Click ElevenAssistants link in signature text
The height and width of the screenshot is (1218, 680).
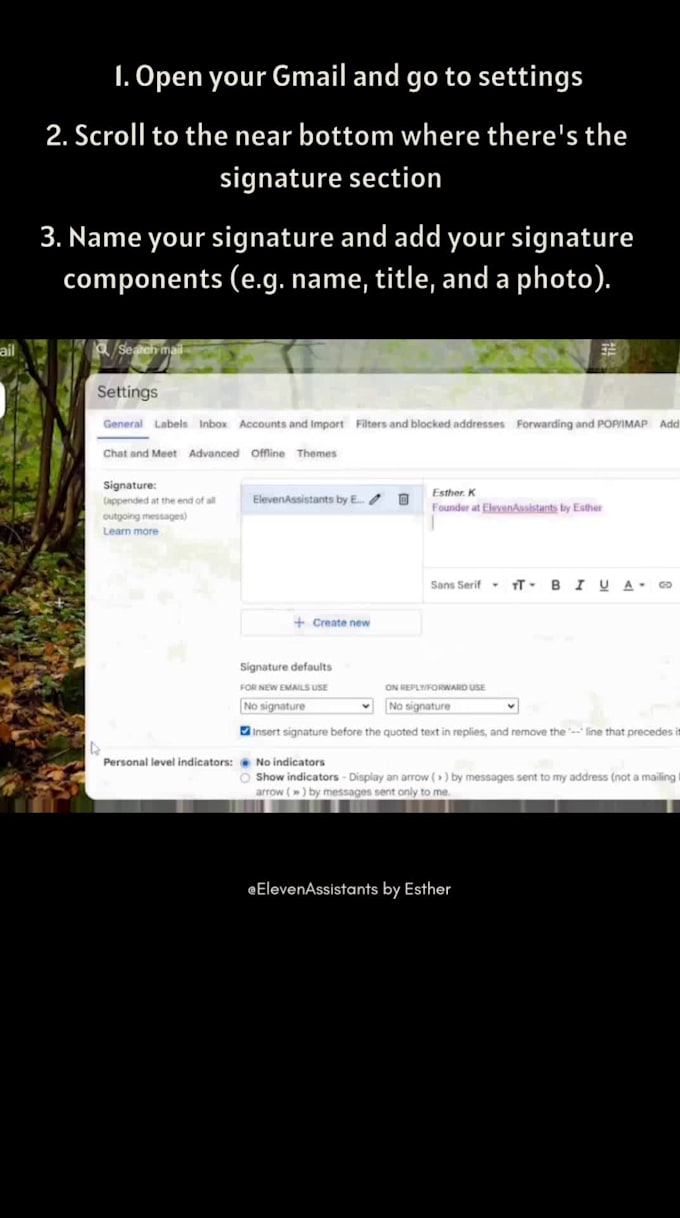pos(520,508)
